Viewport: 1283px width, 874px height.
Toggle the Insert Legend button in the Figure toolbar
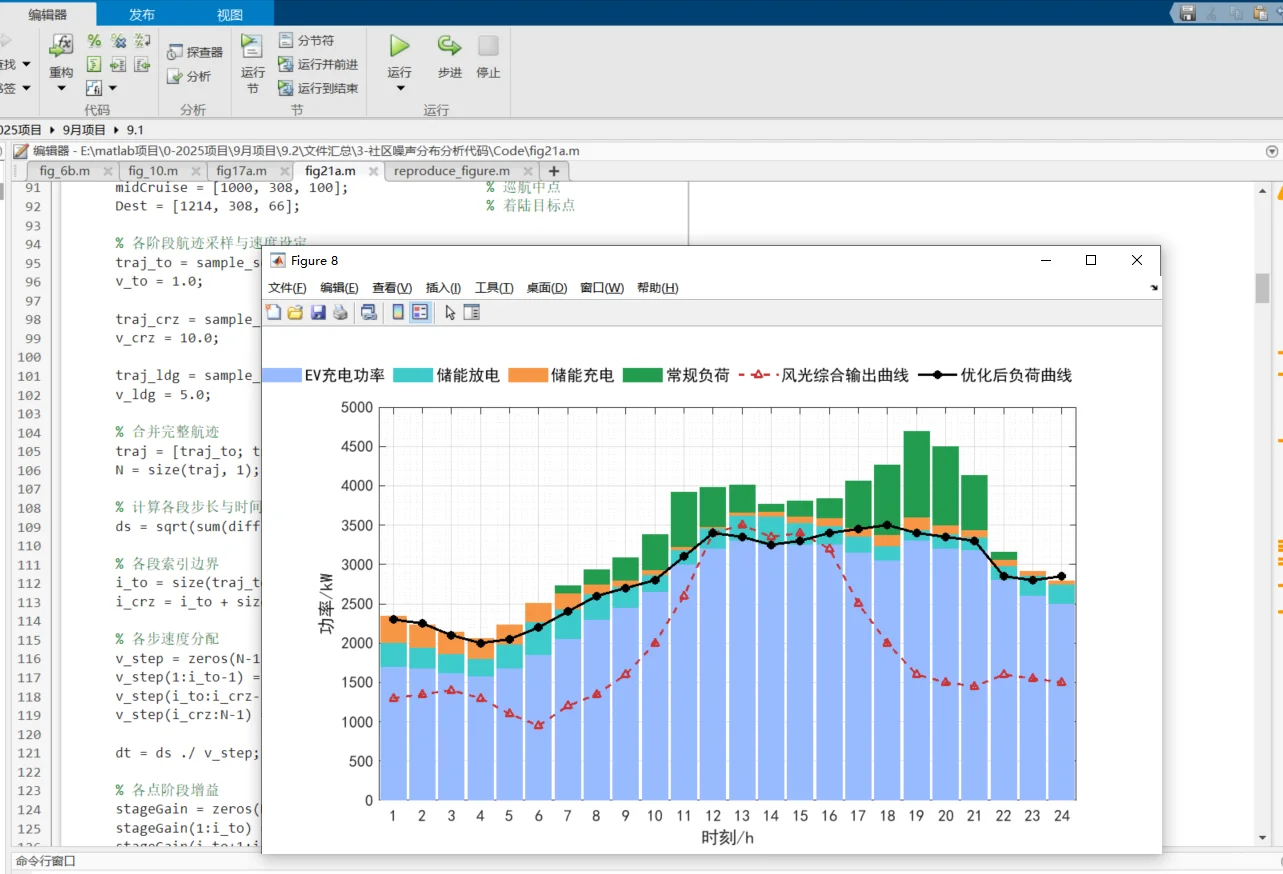(x=420, y=313)
